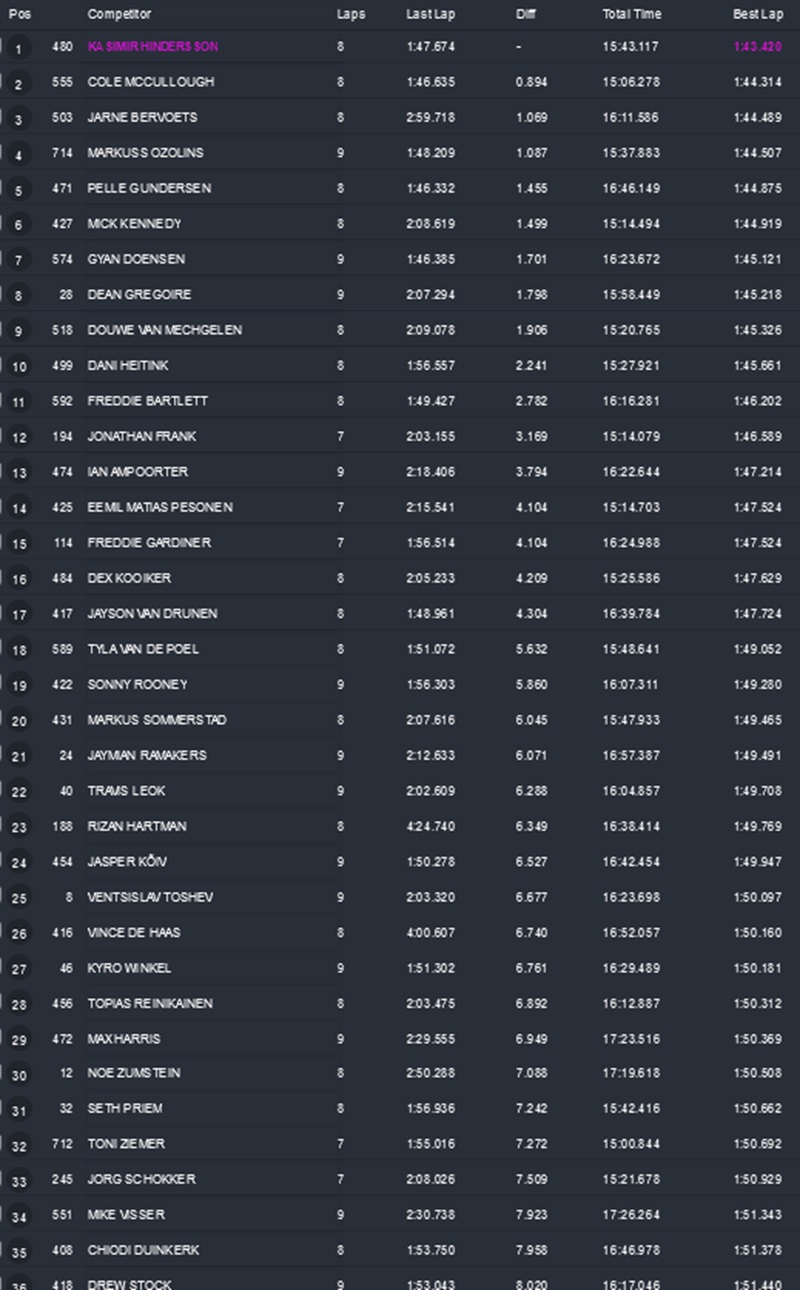Click the position 35 circle badge
Screen dimensions: 800x1290
18,1253
